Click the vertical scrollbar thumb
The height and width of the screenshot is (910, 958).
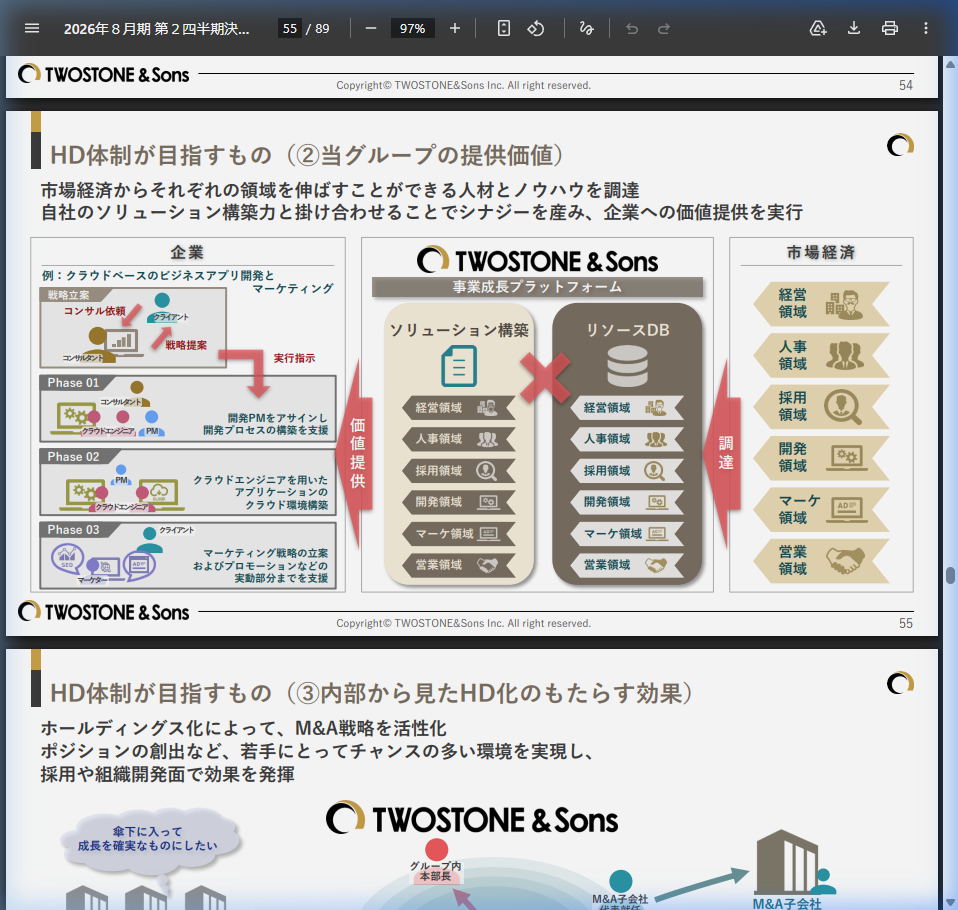coord(949,577)
